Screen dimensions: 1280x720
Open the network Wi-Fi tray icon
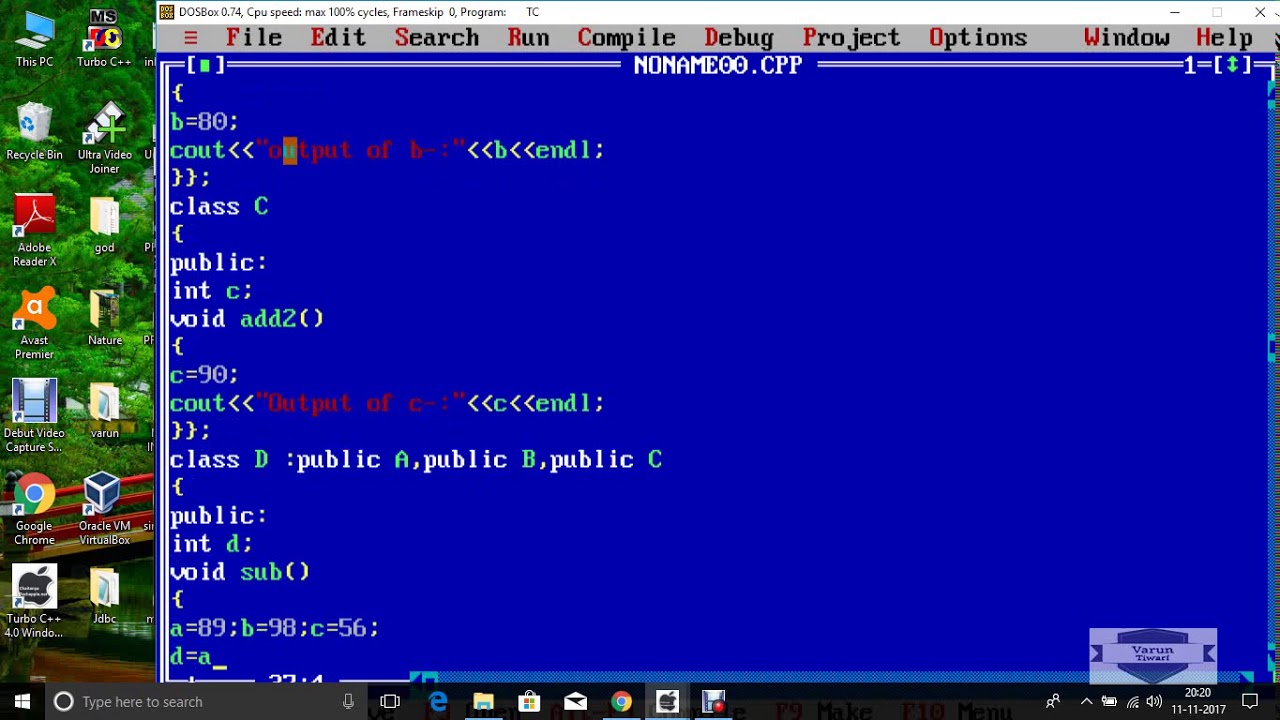[1132, 702]
